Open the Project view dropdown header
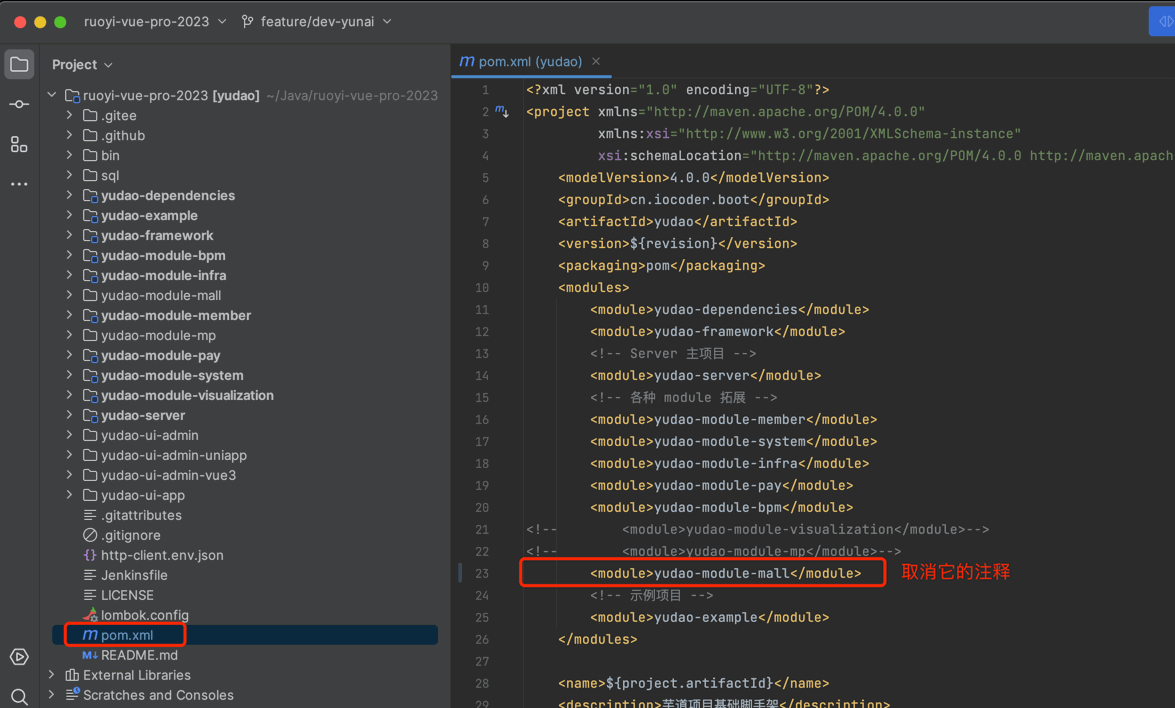 click(82, 65)
